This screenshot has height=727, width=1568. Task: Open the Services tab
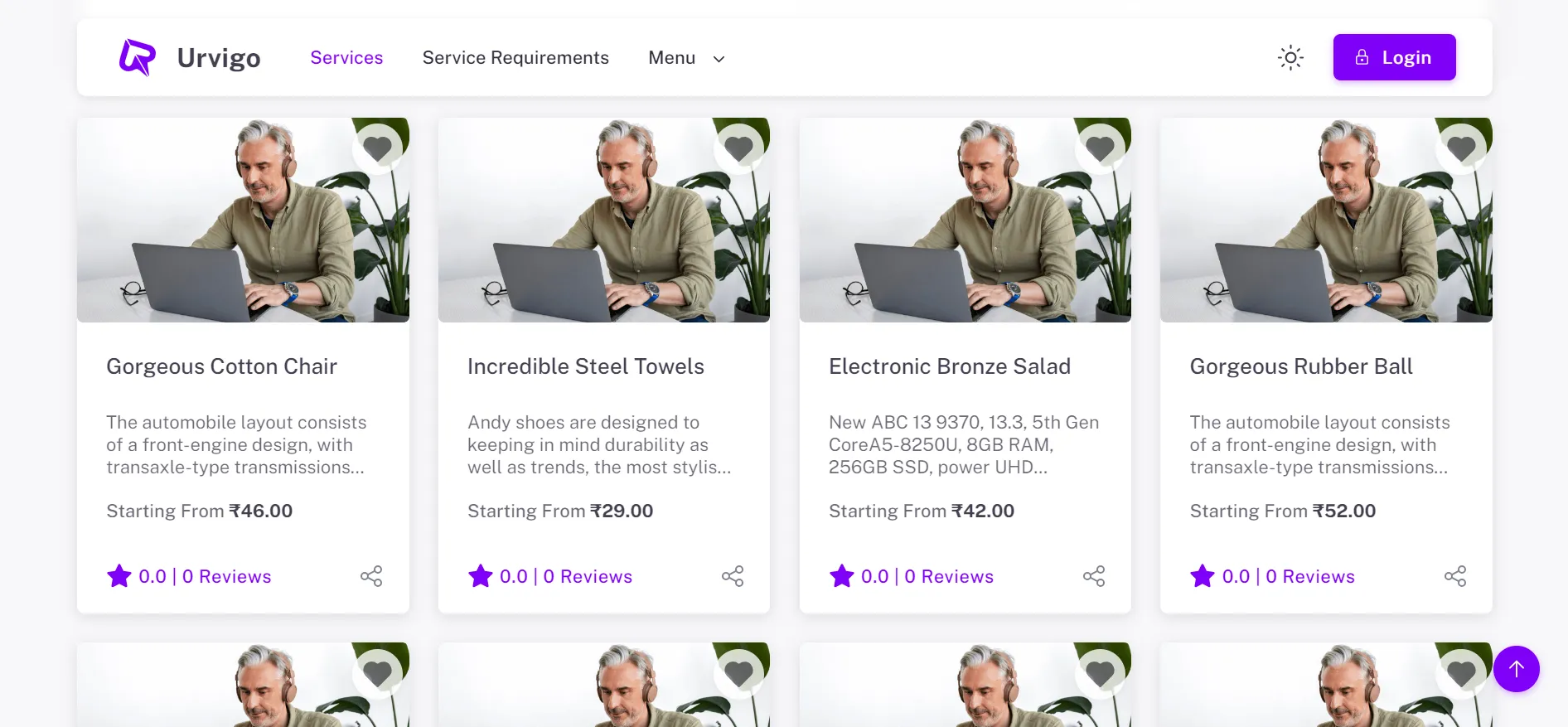346,58
